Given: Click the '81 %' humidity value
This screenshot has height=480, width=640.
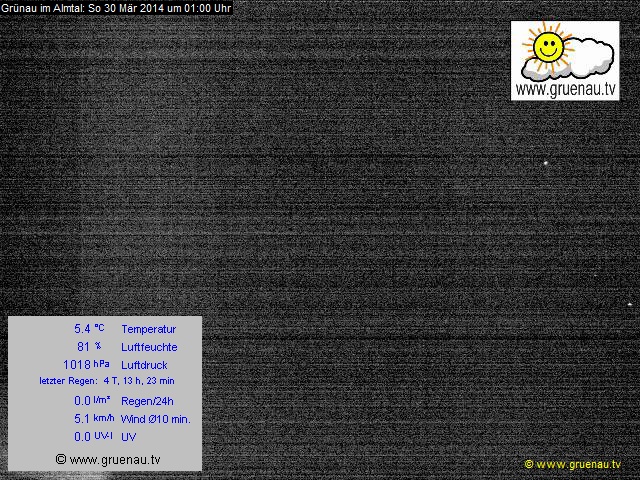Looking at the screenshot, I should point(89,347).
